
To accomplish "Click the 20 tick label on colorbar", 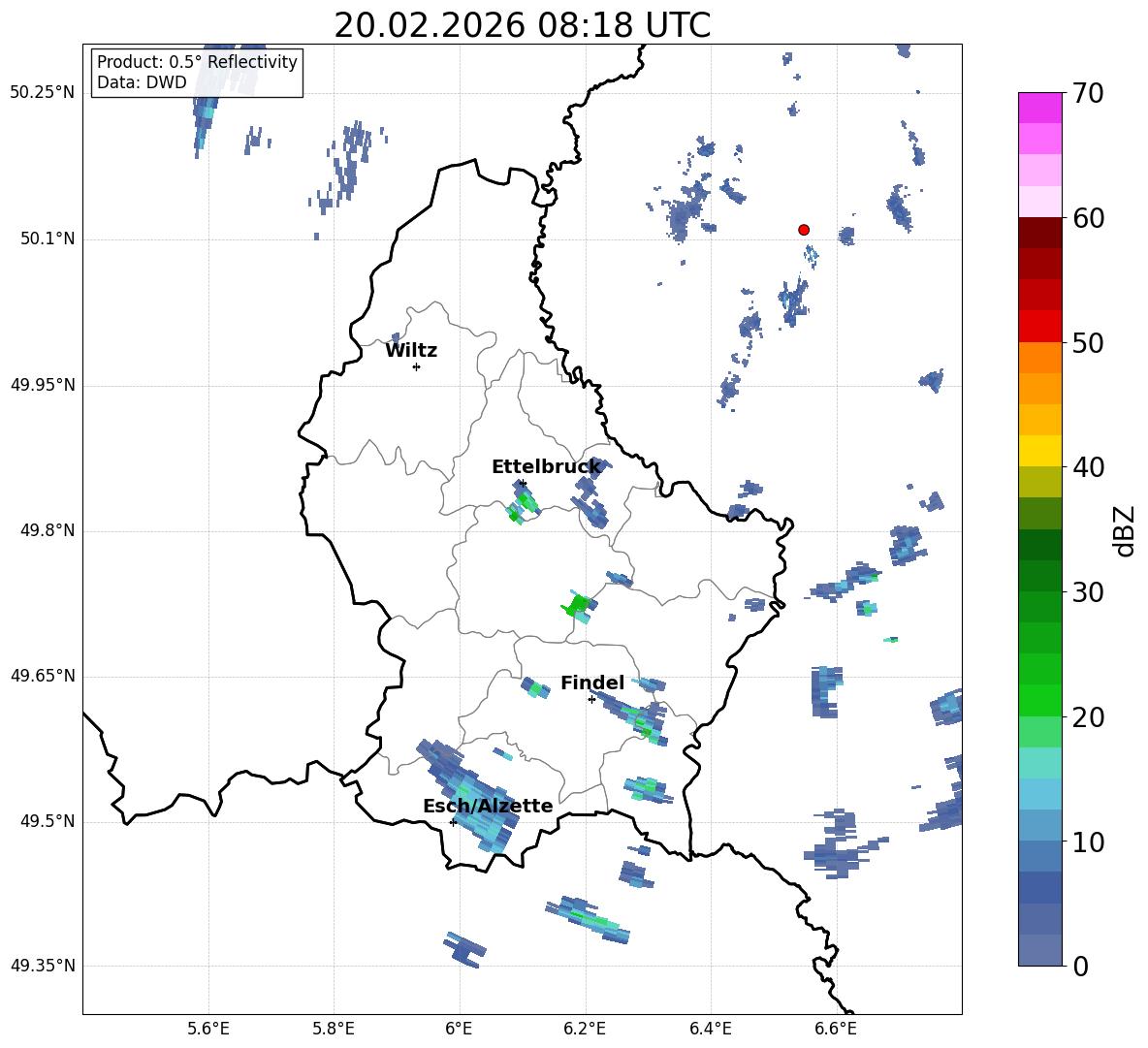I will click(x=1088, y=716).
